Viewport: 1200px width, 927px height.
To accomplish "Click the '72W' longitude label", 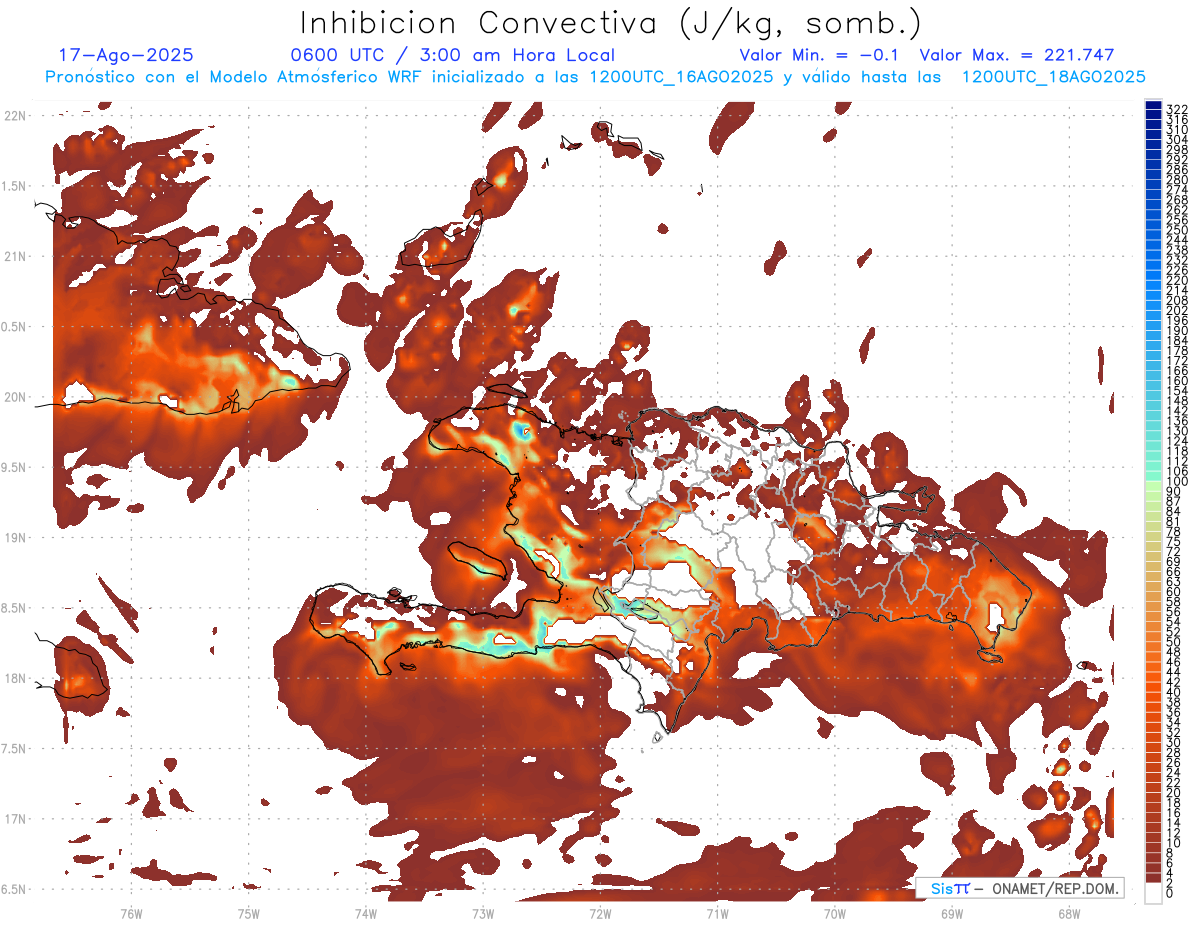I will (x=600, y=913).
